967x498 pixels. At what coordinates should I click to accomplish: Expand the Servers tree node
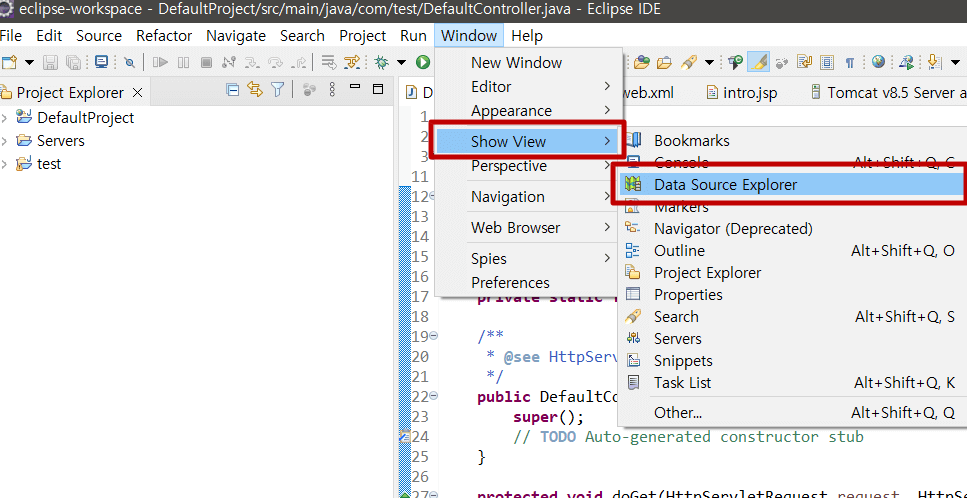coord(4,141)
